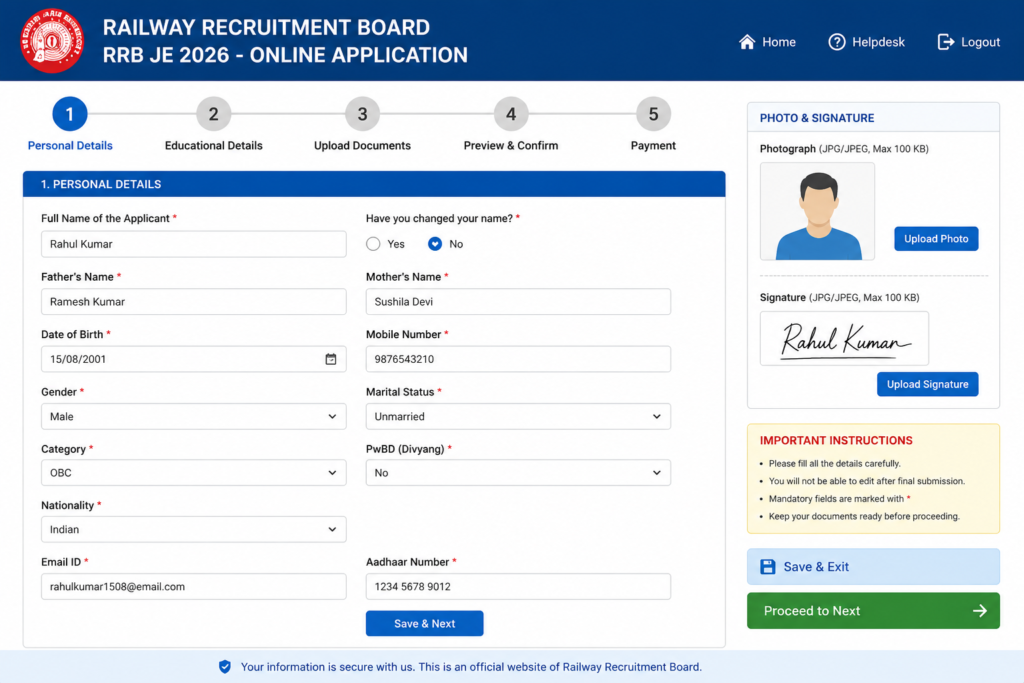
Task: Click the Home house icon
Action: pos(746,42)
